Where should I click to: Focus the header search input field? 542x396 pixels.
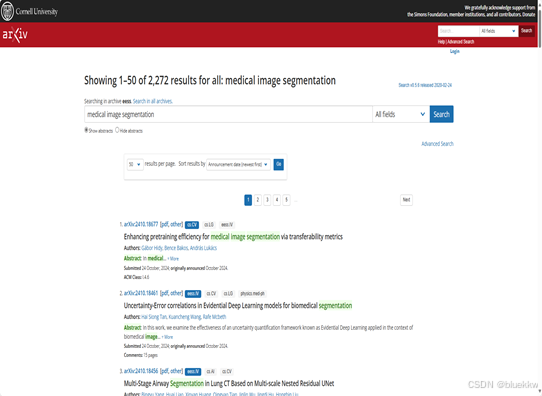[458, 31]
